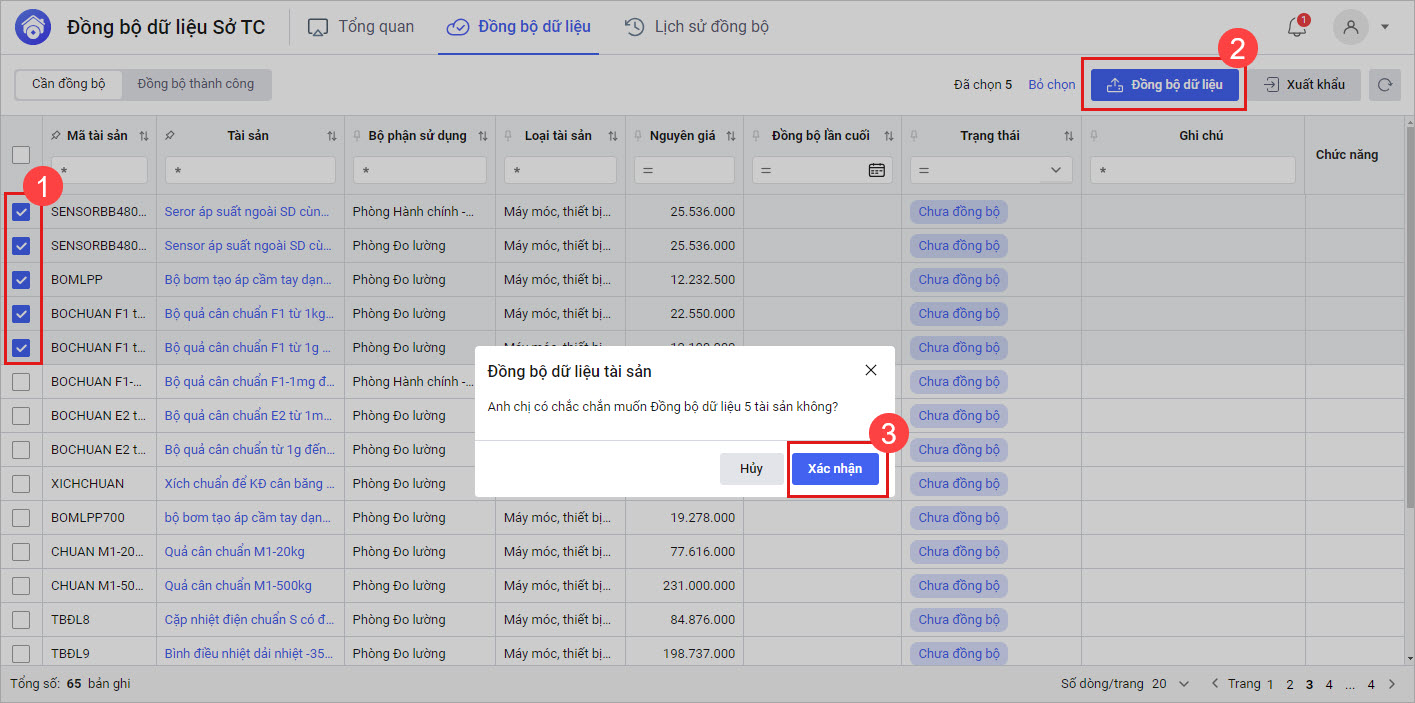
Task: Open the calendar date picker filter
Action: pyautogui.click(x=877, y=170)
